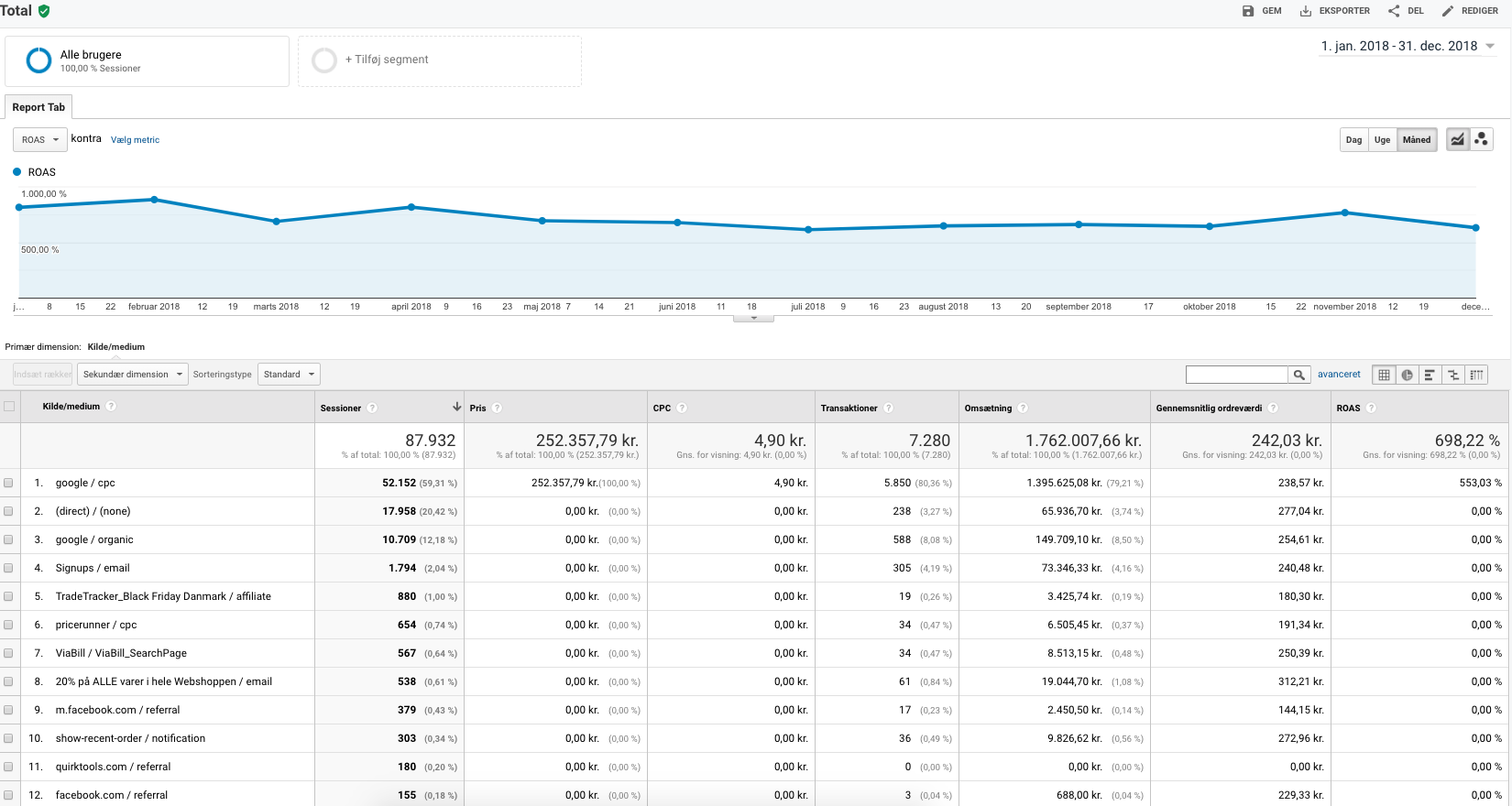
Task: Click the April 2018 chart data point
Action: (411, 207)
